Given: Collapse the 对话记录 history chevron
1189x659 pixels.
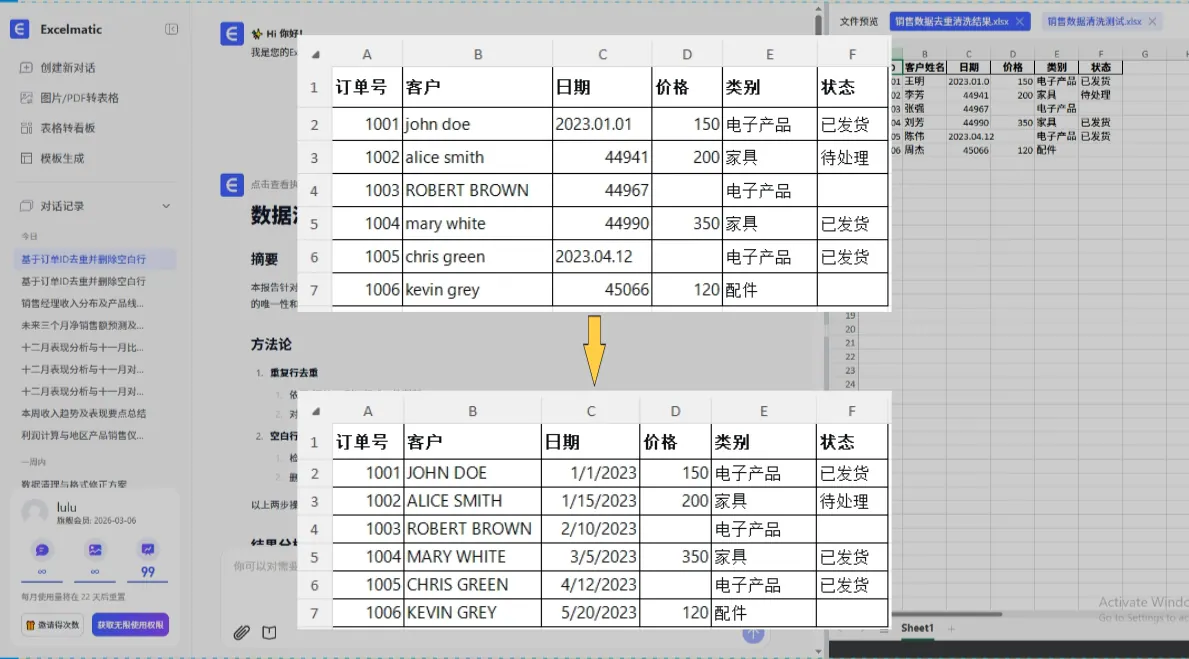Looking at the screenshot, I should [167, 206].
